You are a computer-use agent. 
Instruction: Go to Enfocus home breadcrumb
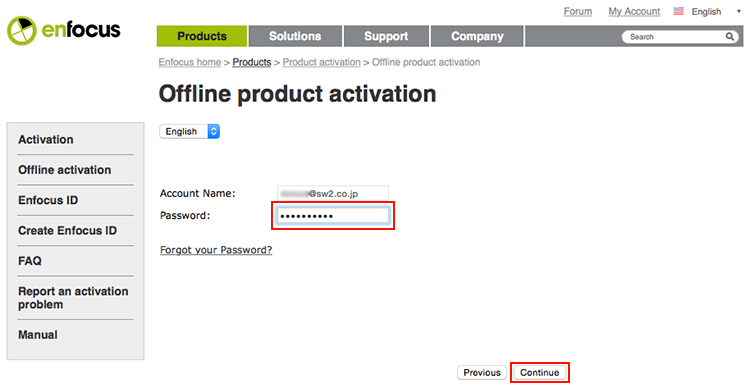coord(190,62)
